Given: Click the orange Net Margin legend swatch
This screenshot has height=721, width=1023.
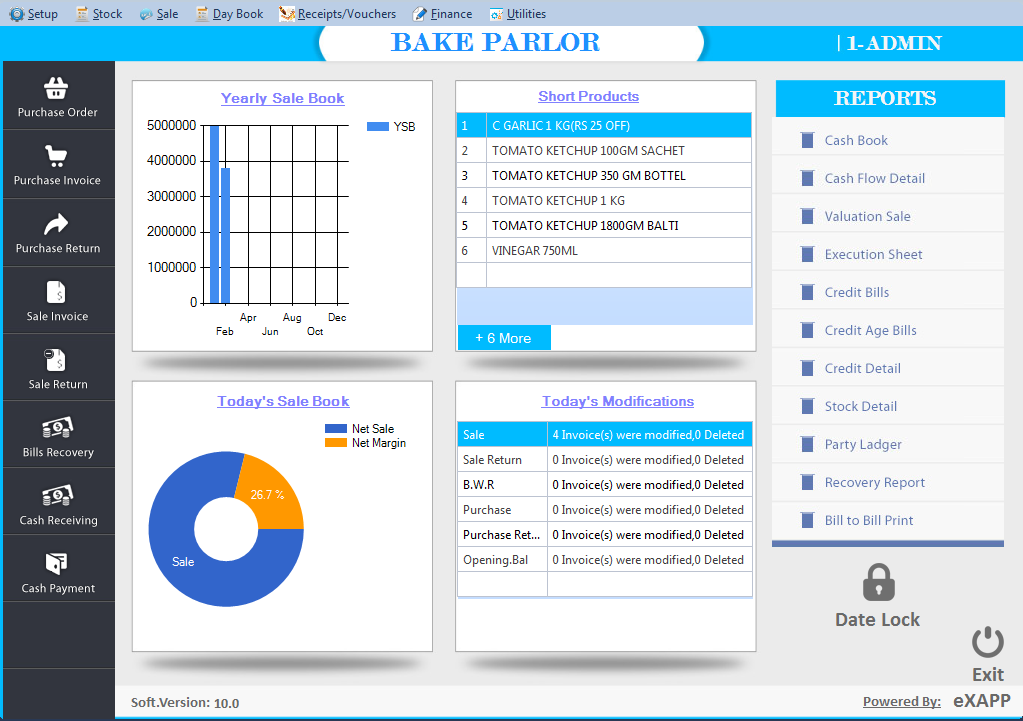Looking at the screenshot, I should pyautogui.click(x=335, y=443).
